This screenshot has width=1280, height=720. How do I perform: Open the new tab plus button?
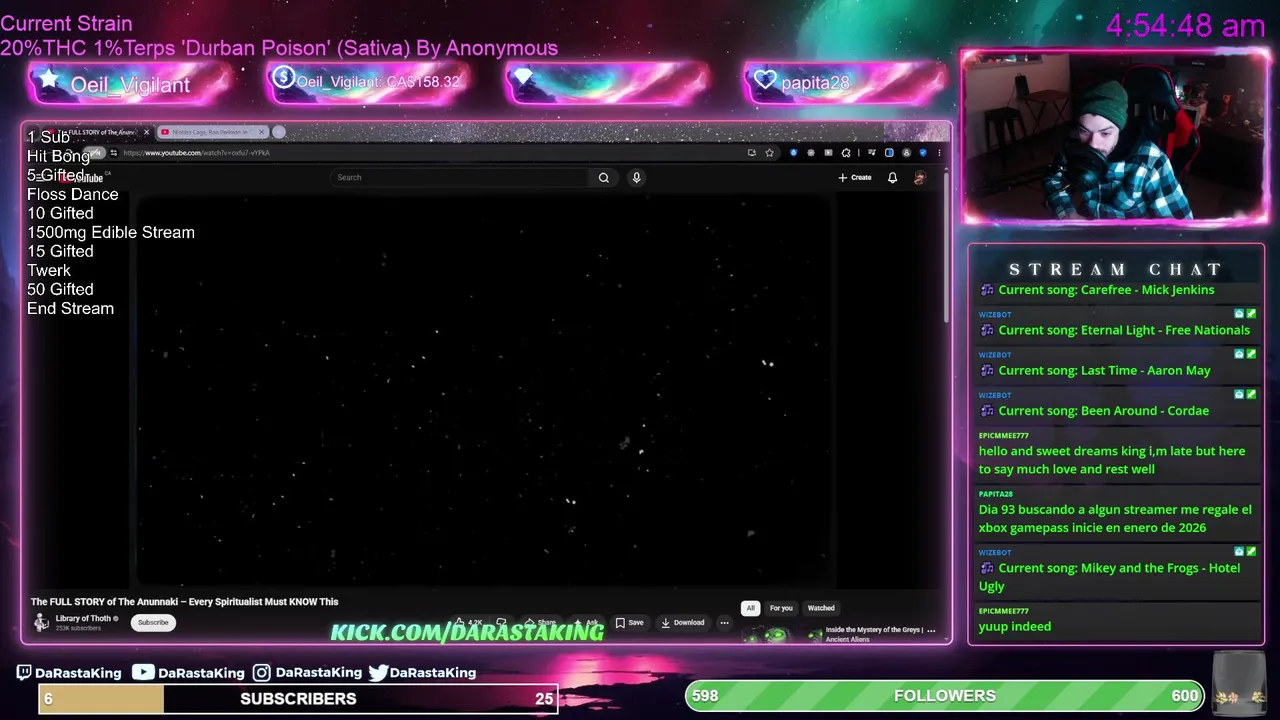tap(279, 132)
